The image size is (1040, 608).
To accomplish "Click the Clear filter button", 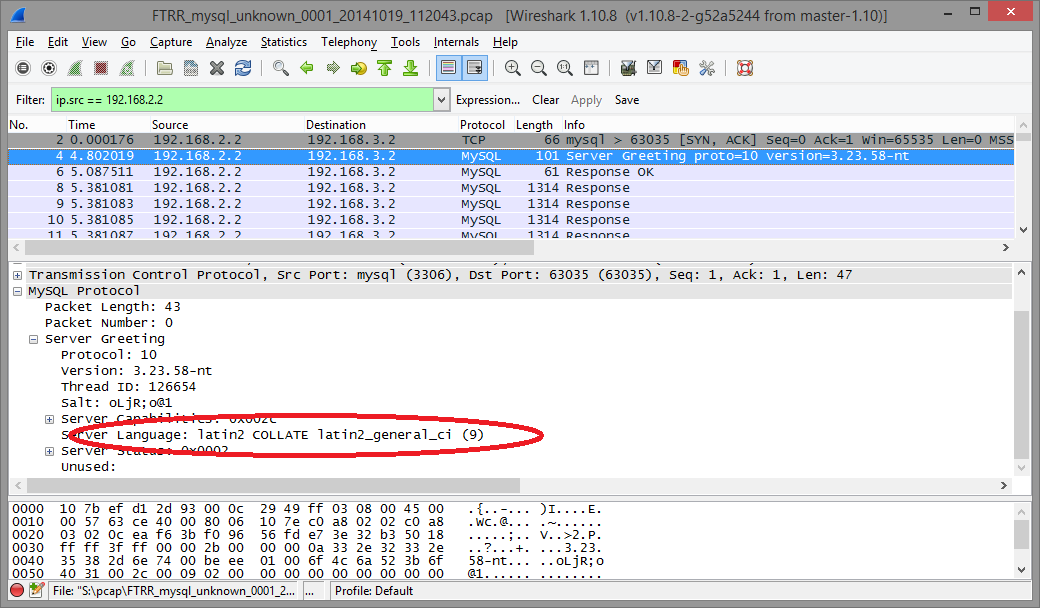I will coord(545,100).
